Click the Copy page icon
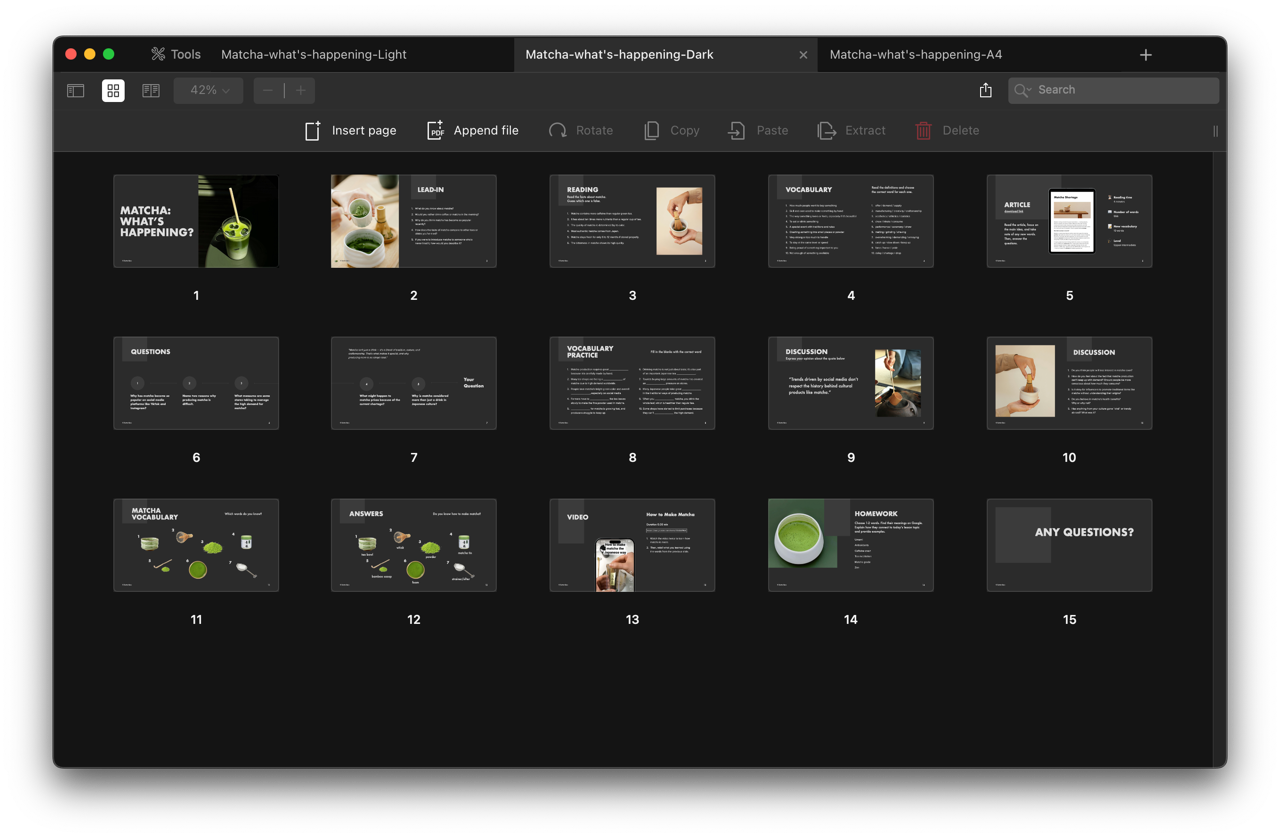 tap(671, 130)
